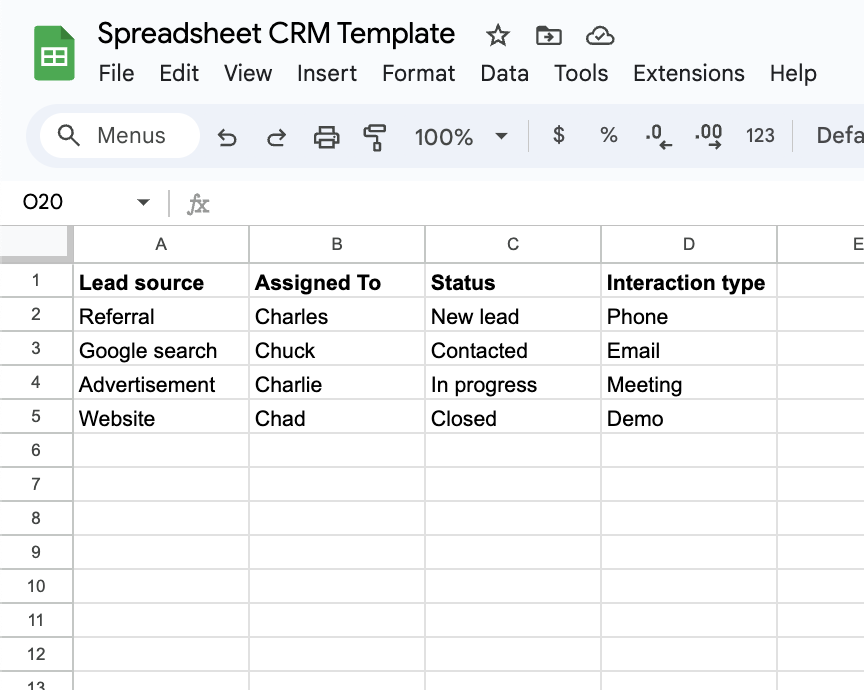
Task: Print the spreadsheet
Action: click(327, 137)
